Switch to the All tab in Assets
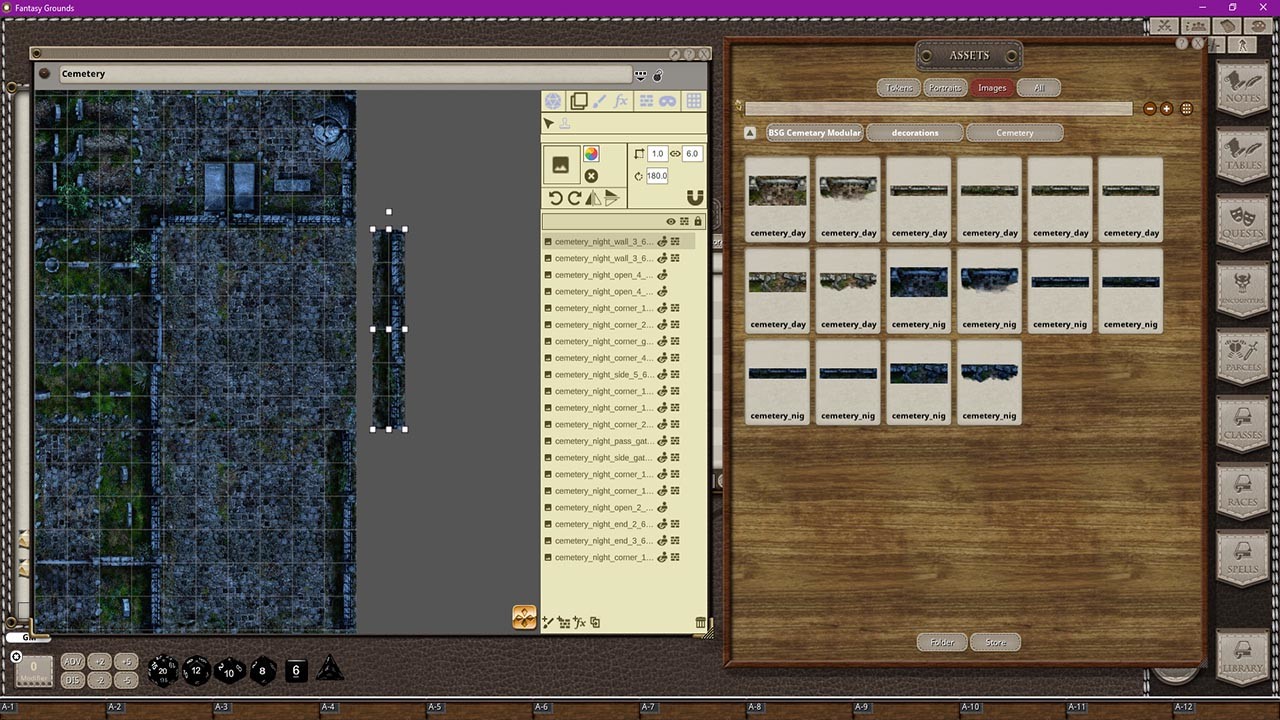The width and height of the screenshot is (1280, 720). 1038,87
